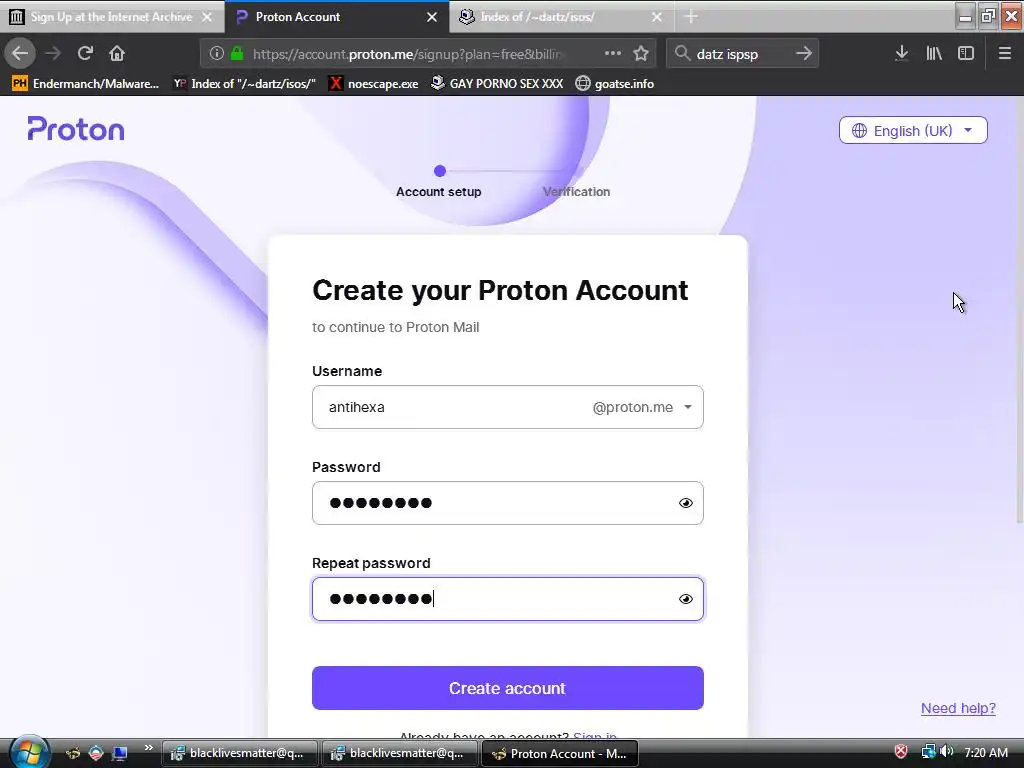Screen dimensions: 1024x768
Task: Reload the current page
Action: coord(85,54)
